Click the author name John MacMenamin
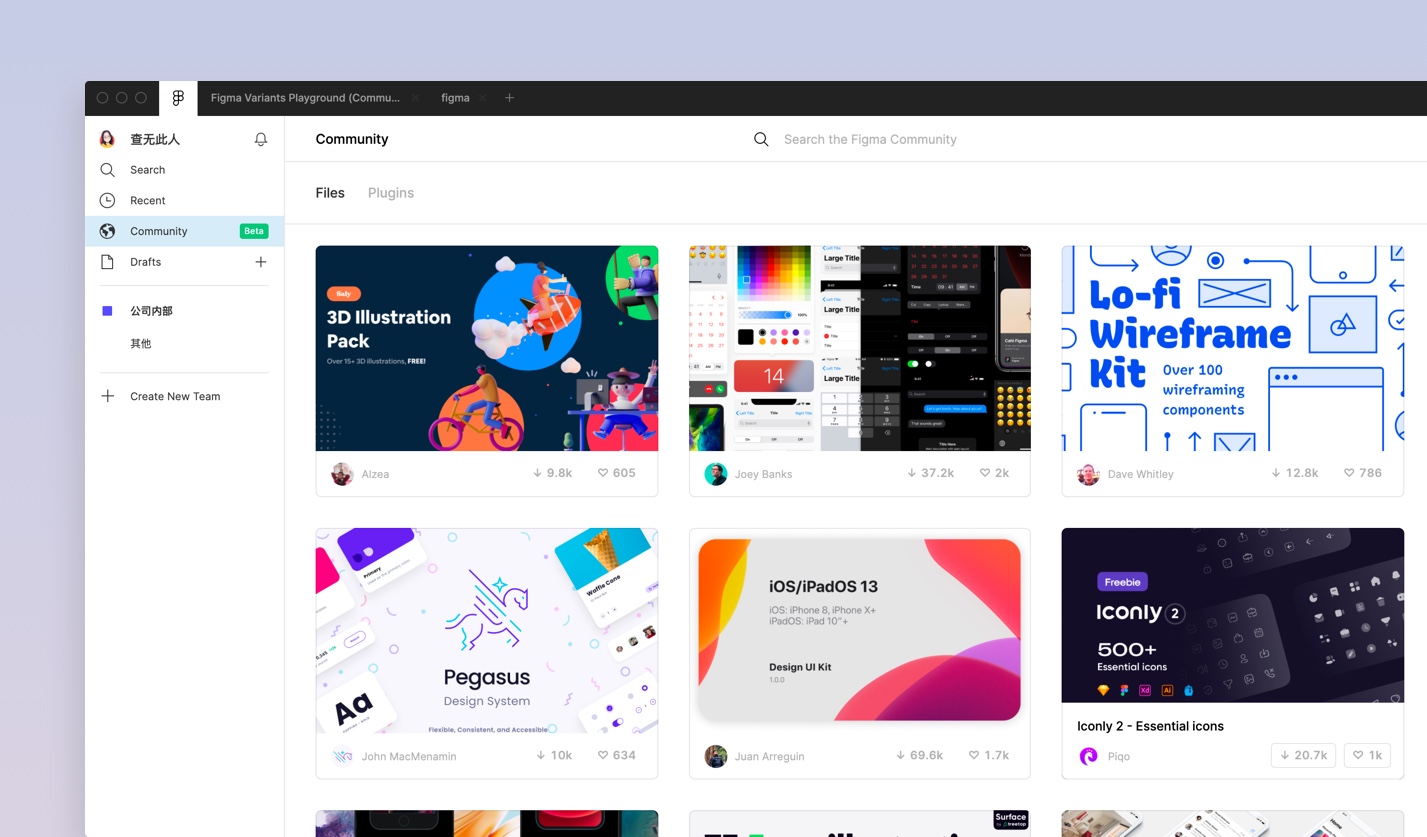Image resolution: width=1427 pixels, height=837 pixels. [x=409, y=756]
